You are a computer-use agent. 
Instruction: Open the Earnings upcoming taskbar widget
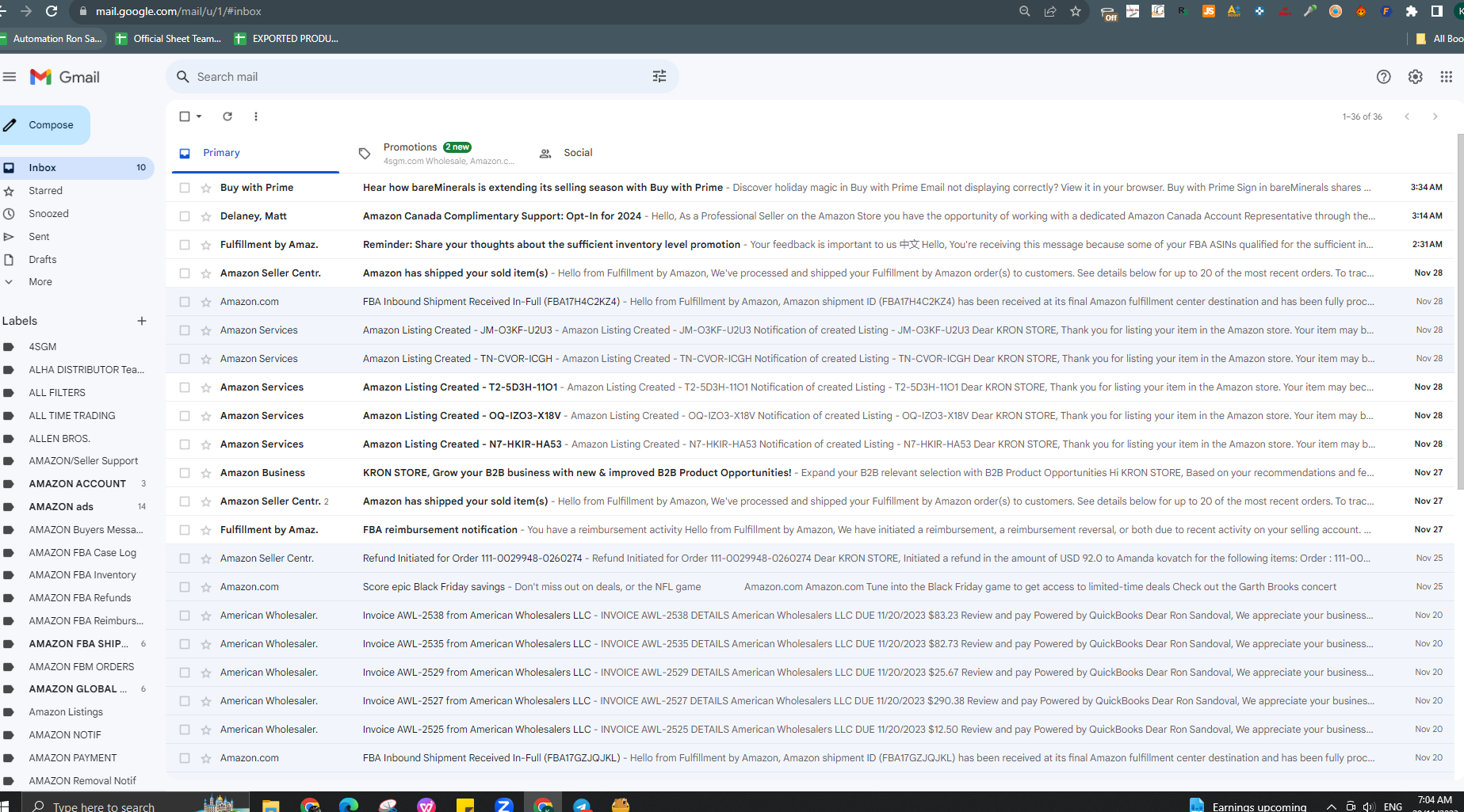click(x=1248, y=806)
